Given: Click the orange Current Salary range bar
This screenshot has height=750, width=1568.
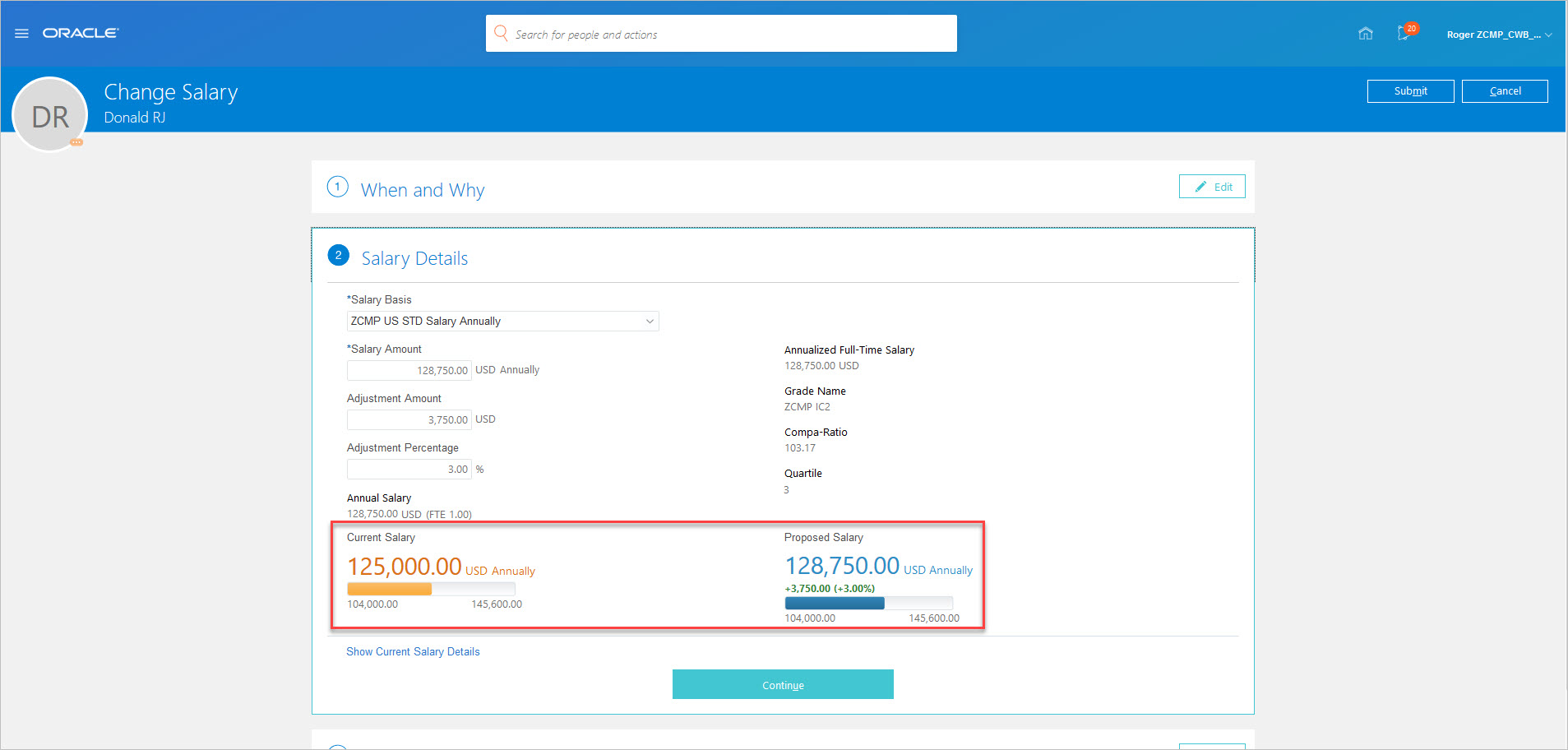Looking at the screenshot, I should tap(431, 589).
